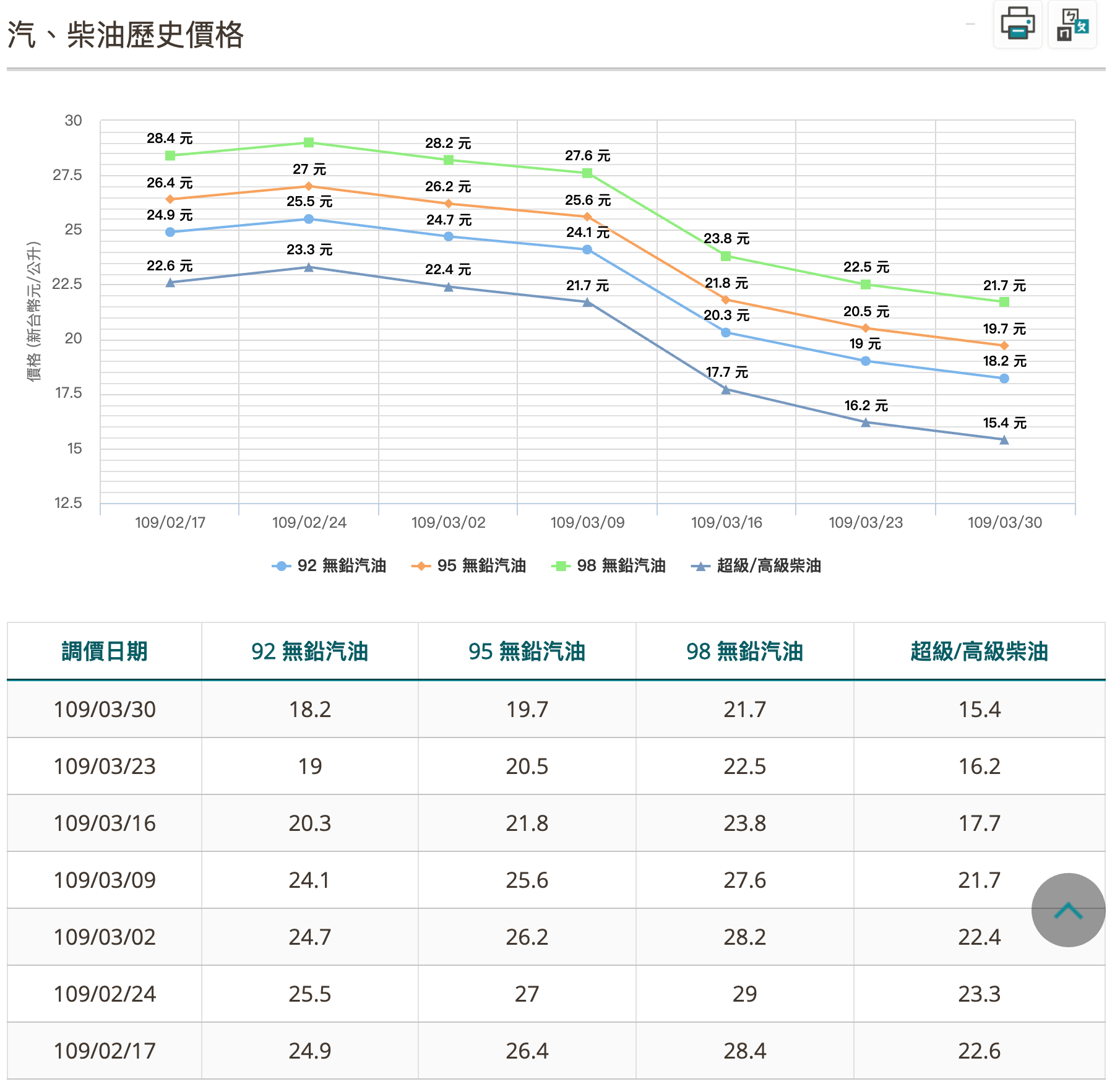The image size is (1120, 1092).
Task: Toggle 95 無鉛汽油 series in chart legend
Action: coord(469,565)
